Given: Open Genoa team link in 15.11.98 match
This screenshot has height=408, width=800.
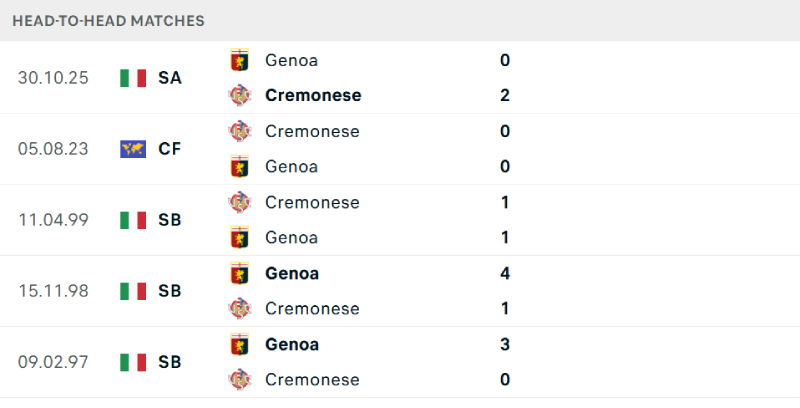Looking at the screenshot, I should pos(292,273).
